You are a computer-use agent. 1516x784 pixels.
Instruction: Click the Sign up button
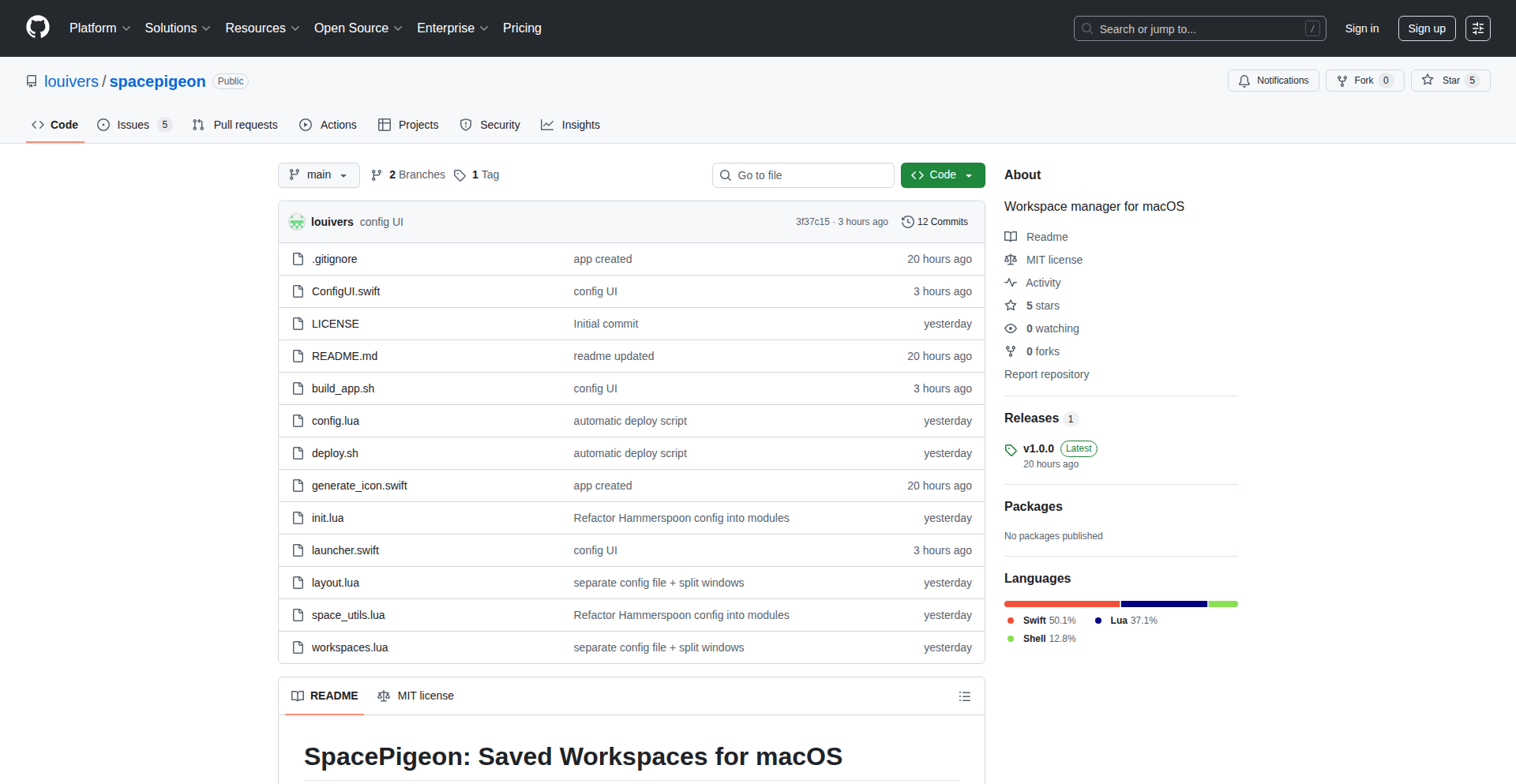point(1427,28)
